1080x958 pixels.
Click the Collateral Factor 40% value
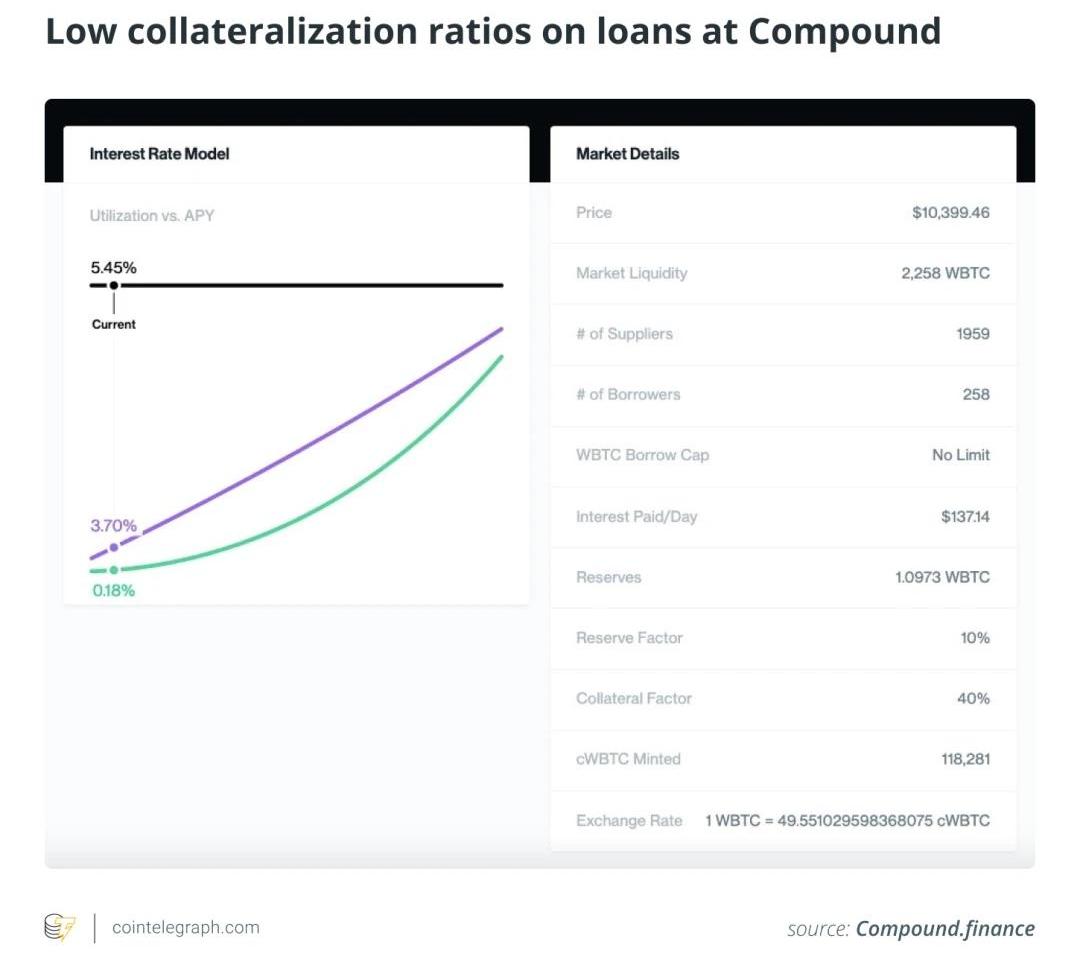point(973,698)
